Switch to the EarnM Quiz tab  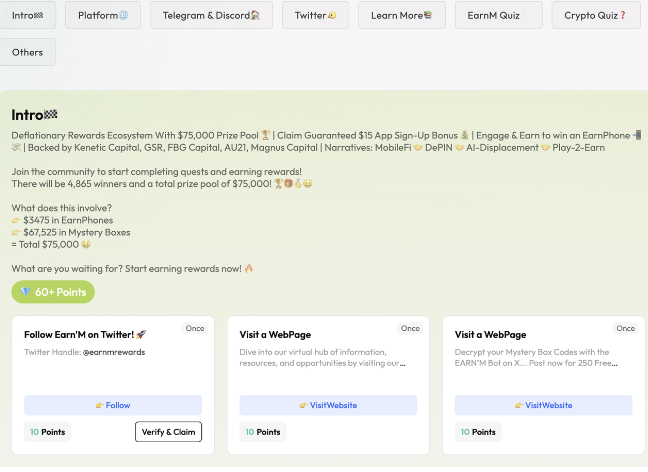498,15
